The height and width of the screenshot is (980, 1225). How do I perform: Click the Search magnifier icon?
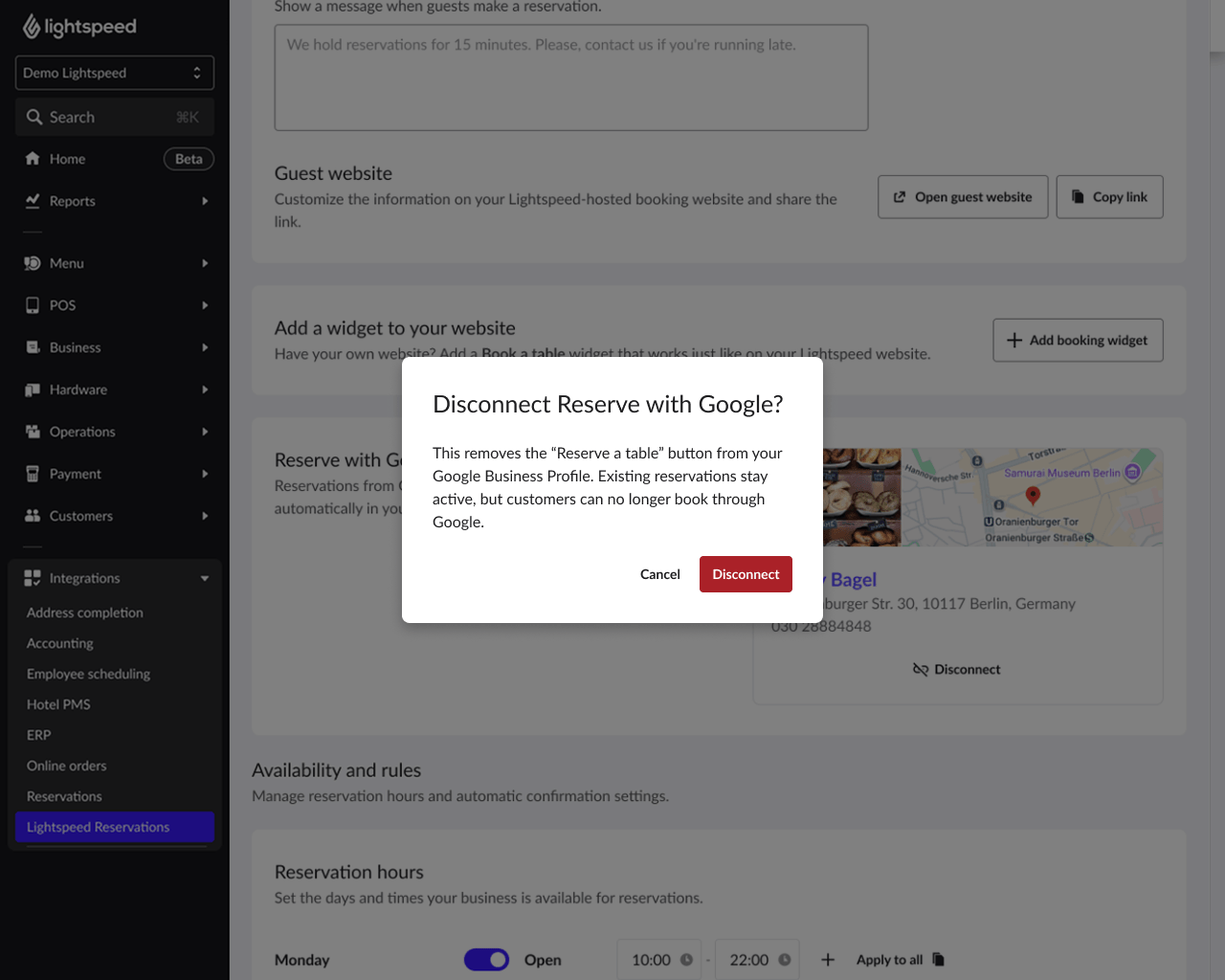[x=34, y=117]
